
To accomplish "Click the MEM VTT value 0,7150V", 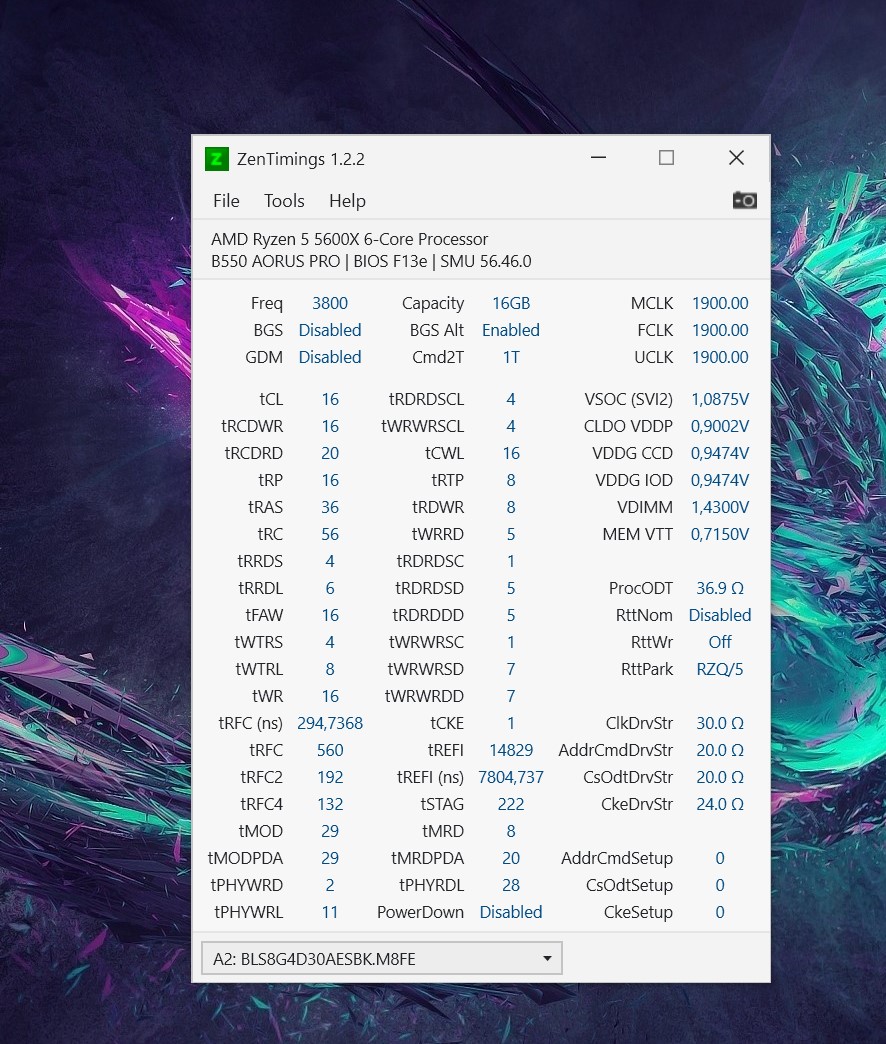I will 720,534.
